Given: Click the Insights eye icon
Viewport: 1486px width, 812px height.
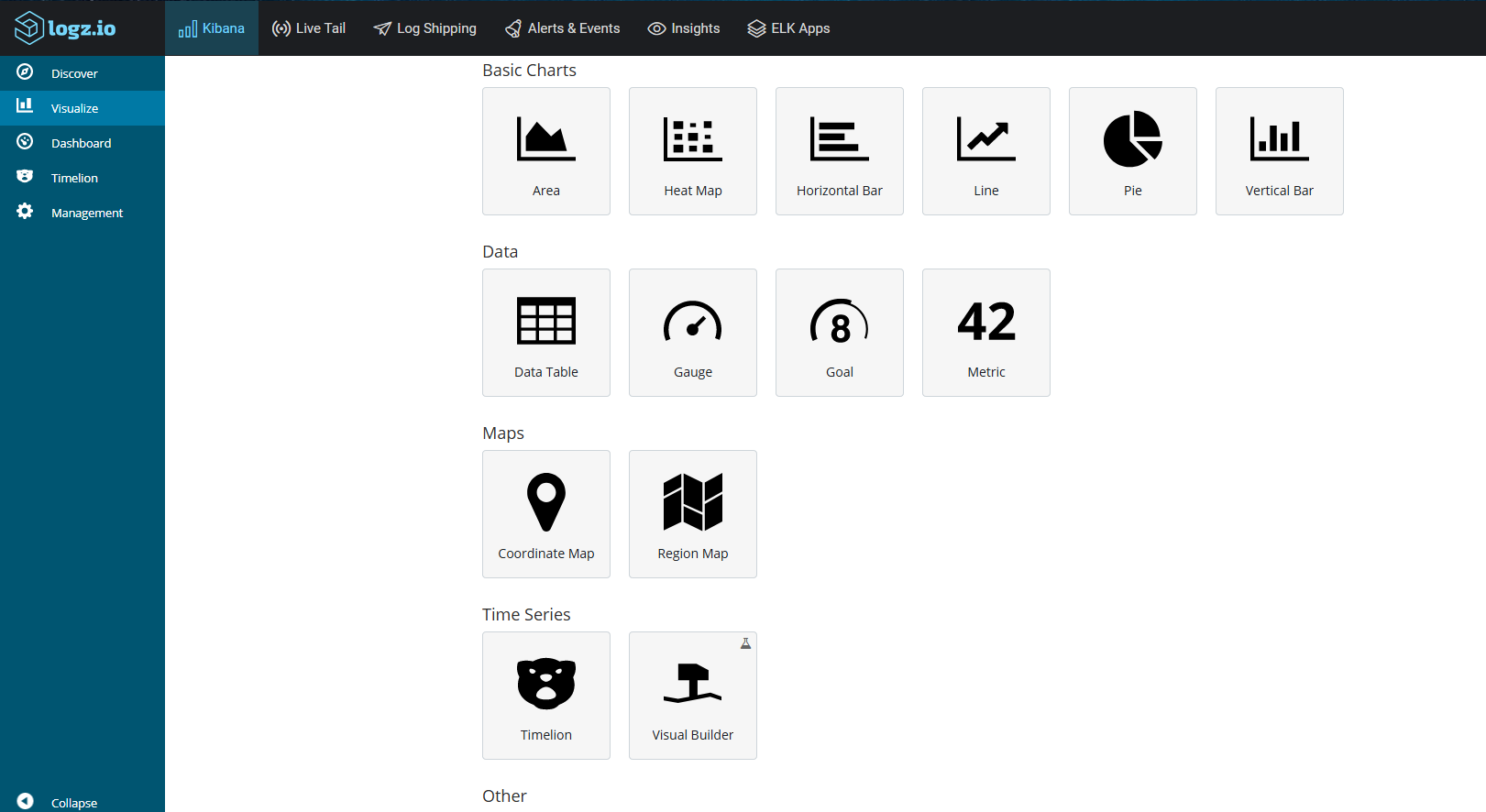Looking at the screenshot, I should [x=656, y=28].
